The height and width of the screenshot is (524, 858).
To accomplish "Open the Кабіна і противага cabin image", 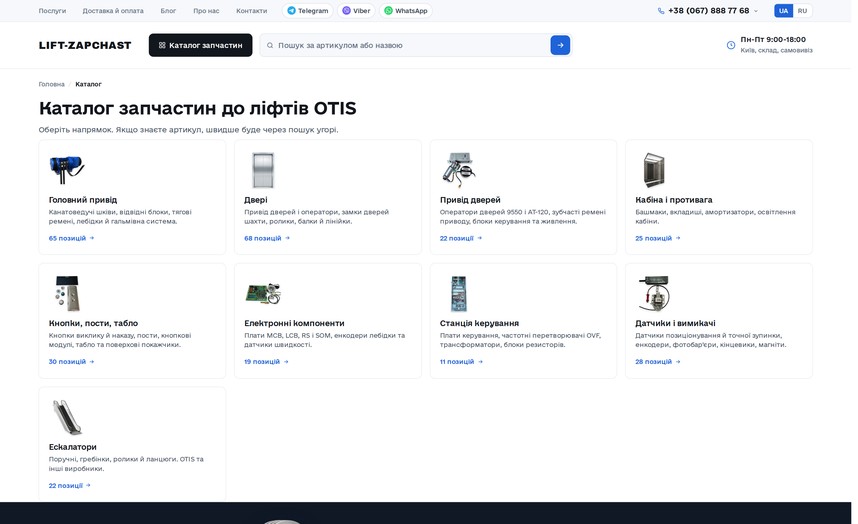I will [654, 170].
